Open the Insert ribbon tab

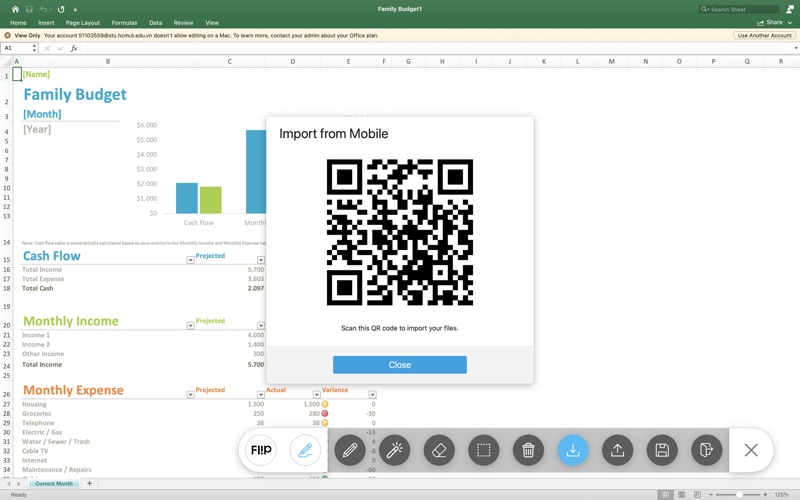[46, 23]
